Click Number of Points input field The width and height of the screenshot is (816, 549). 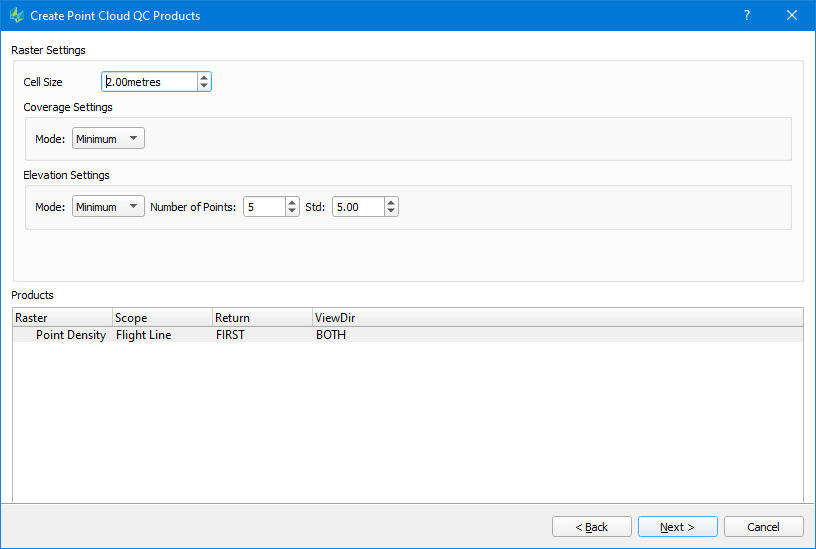tap(263, 207)
